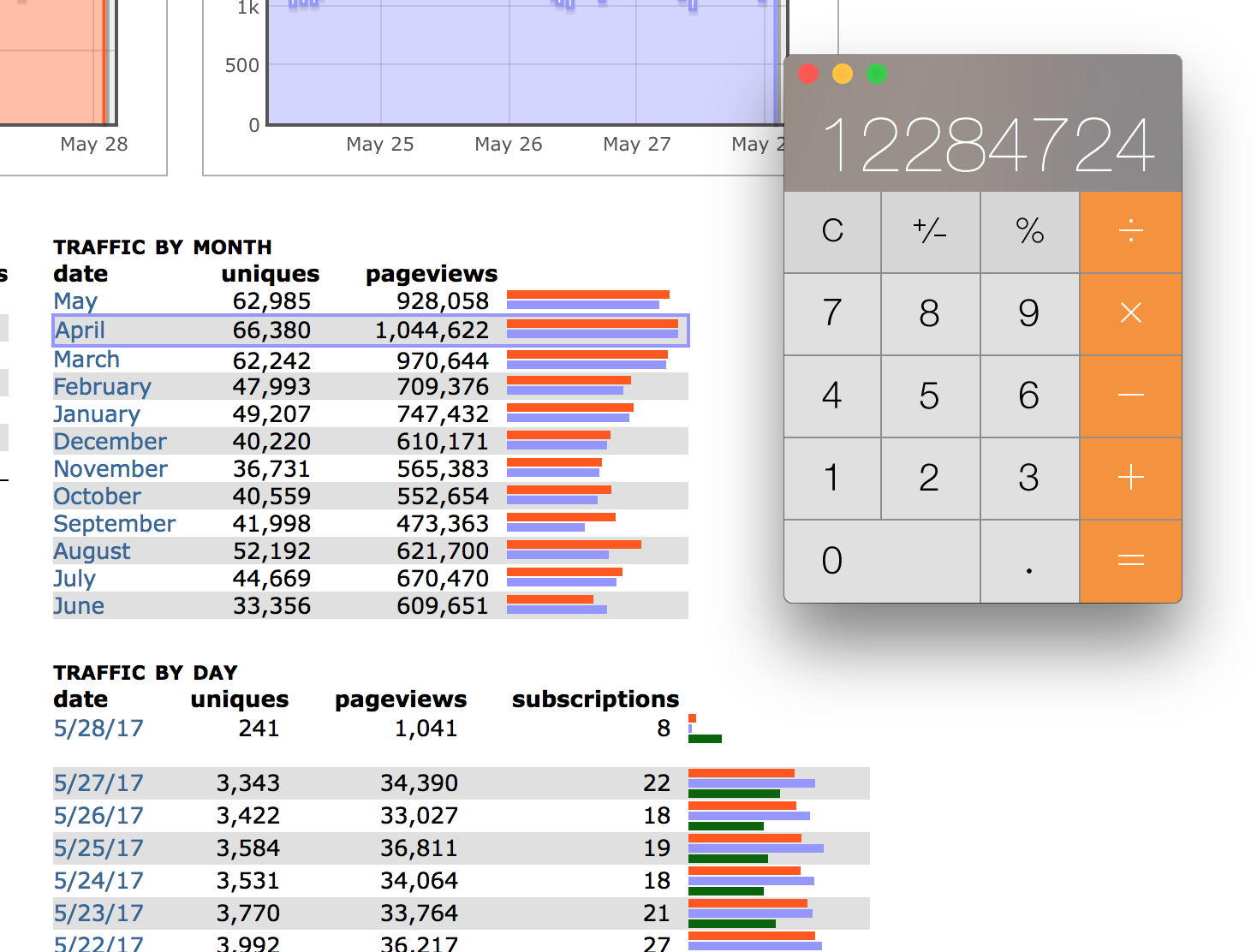Click calculator digit 2
Viewport: 1257px width, 952px height.
click(931, 478)
